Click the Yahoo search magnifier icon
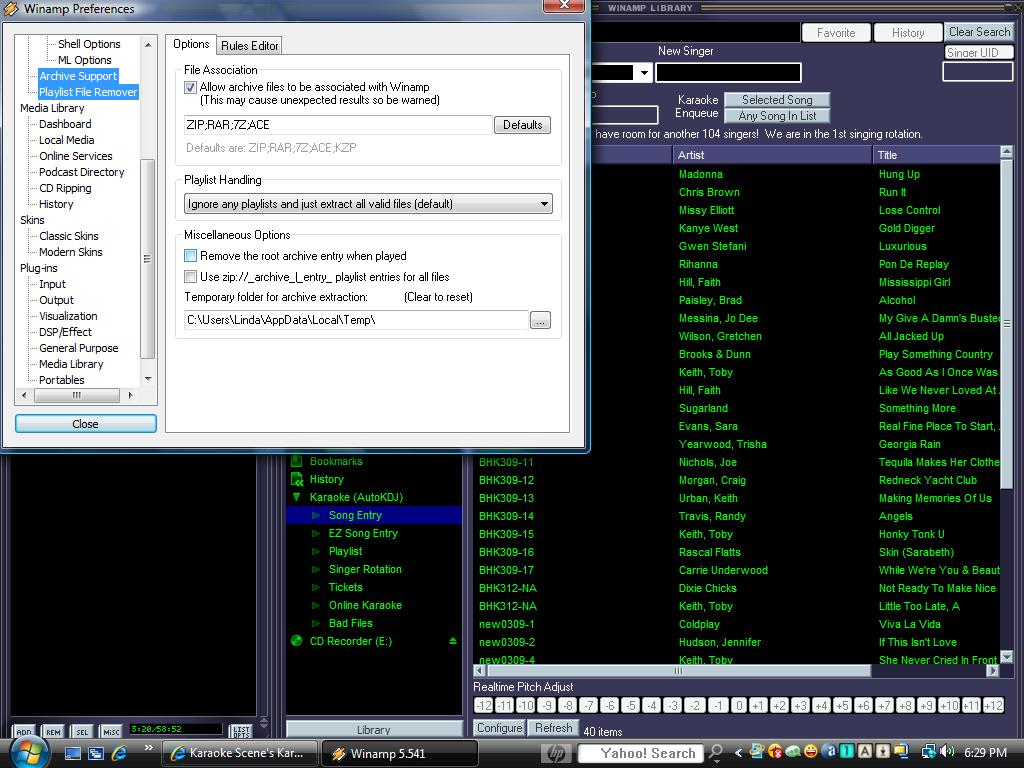Screen dimensions: 1024x768 tap(716, 753)
